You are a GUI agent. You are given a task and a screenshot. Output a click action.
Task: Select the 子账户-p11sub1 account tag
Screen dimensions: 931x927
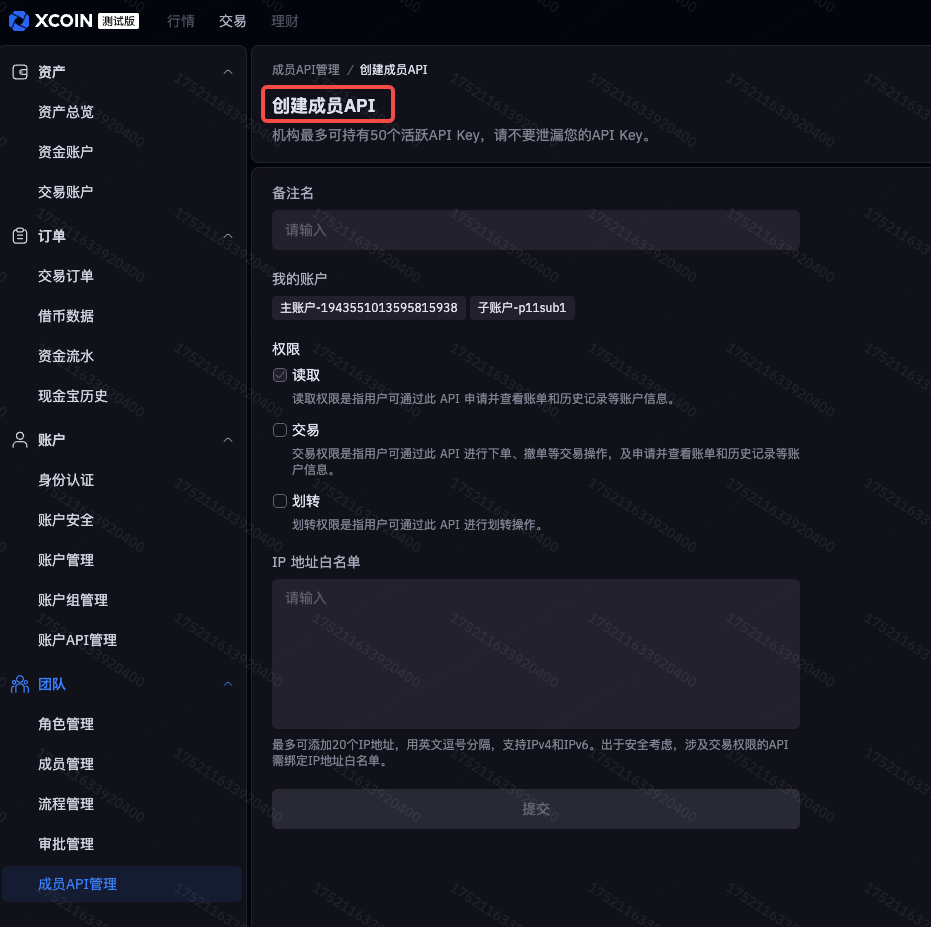click(522, 308)
